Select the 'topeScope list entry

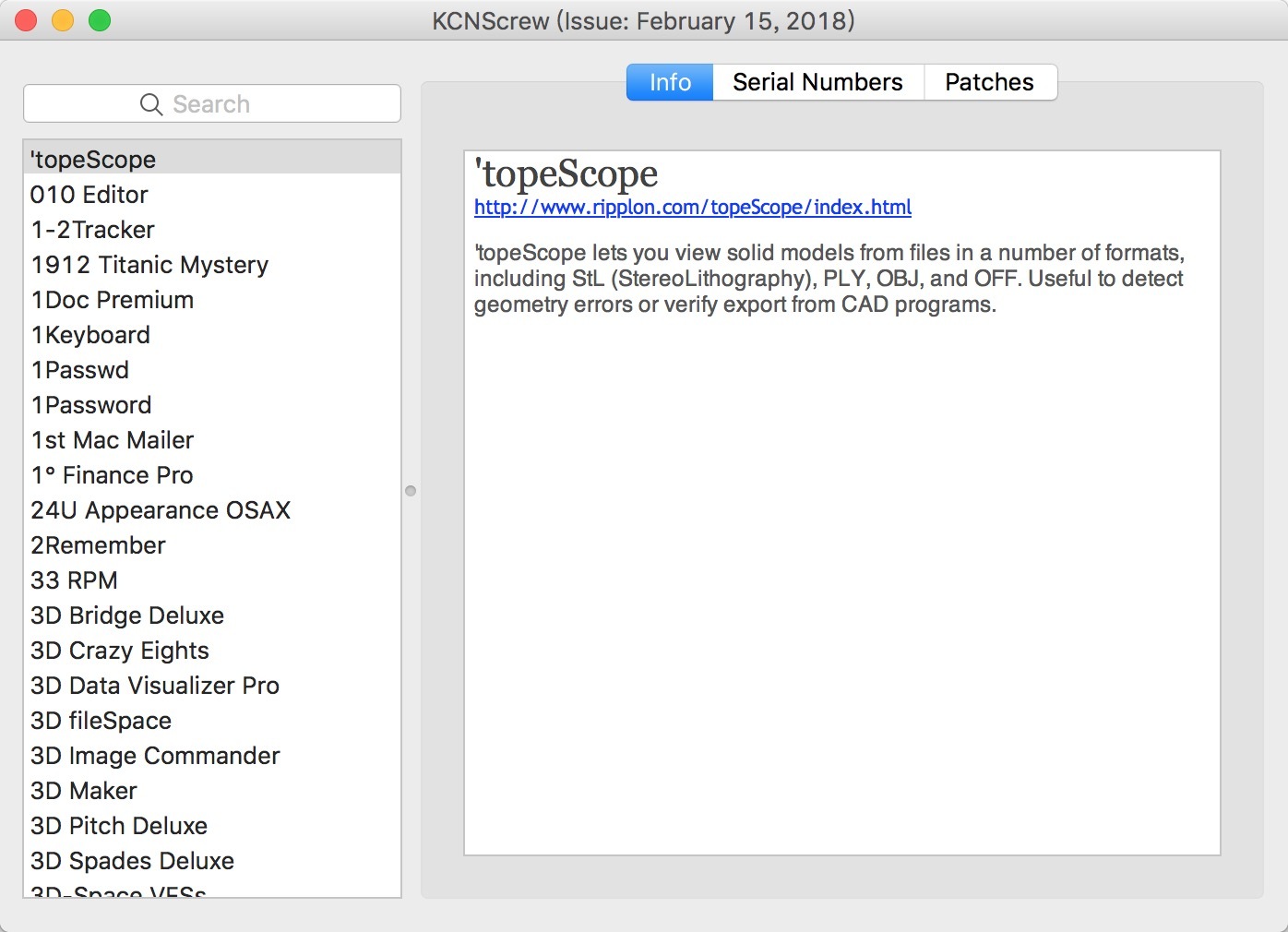pos(93,160)
